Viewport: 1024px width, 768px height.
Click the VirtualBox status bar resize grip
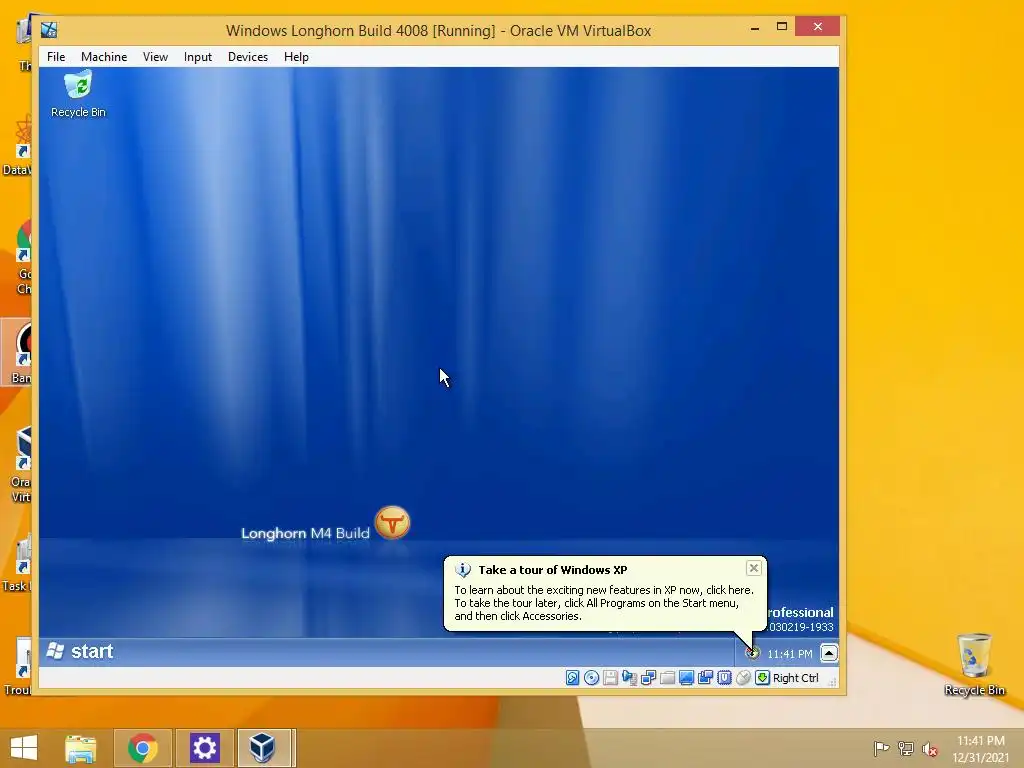point(832,682)
